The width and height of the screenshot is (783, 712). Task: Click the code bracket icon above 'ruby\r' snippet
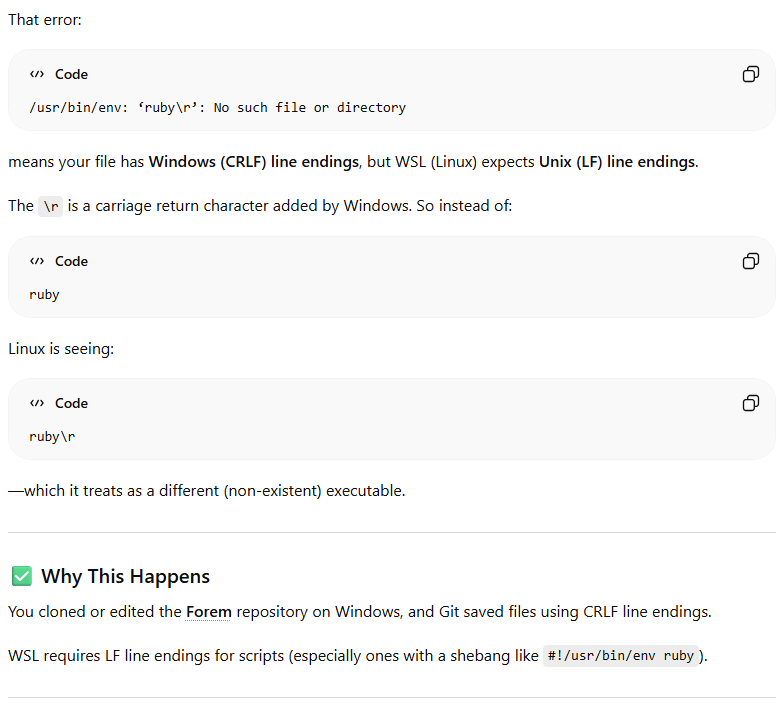37,403
